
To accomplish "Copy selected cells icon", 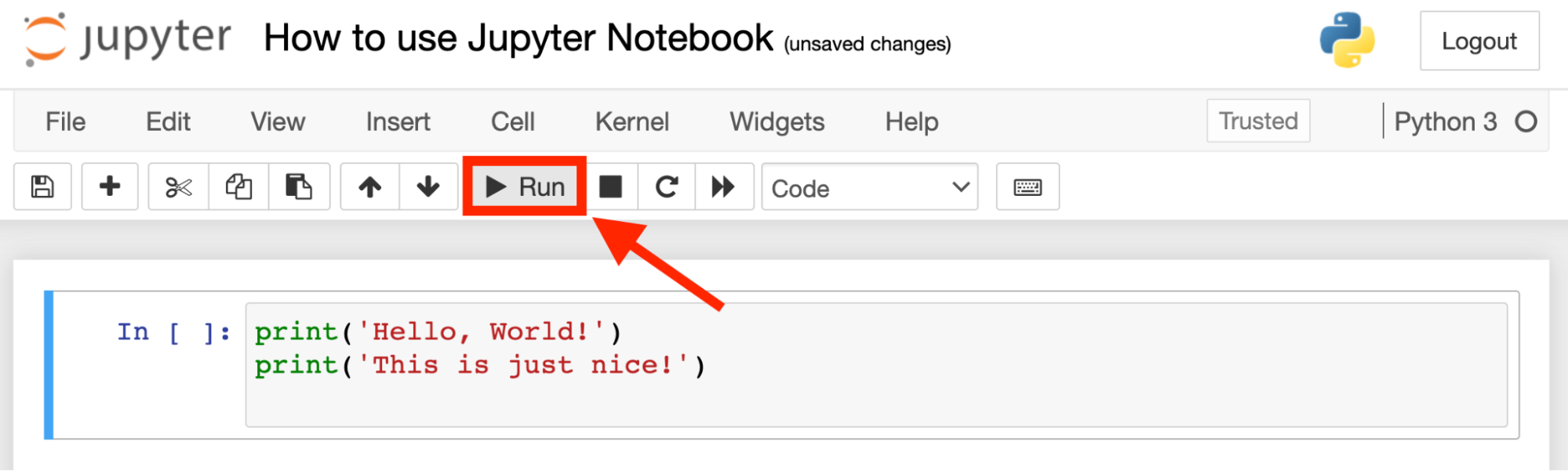I will [238, 187].
